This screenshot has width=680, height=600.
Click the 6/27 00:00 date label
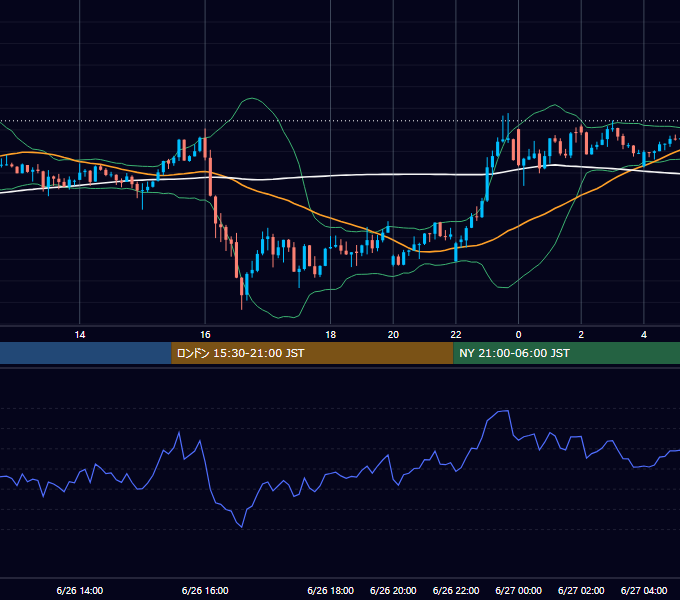[x=518, y=590]
